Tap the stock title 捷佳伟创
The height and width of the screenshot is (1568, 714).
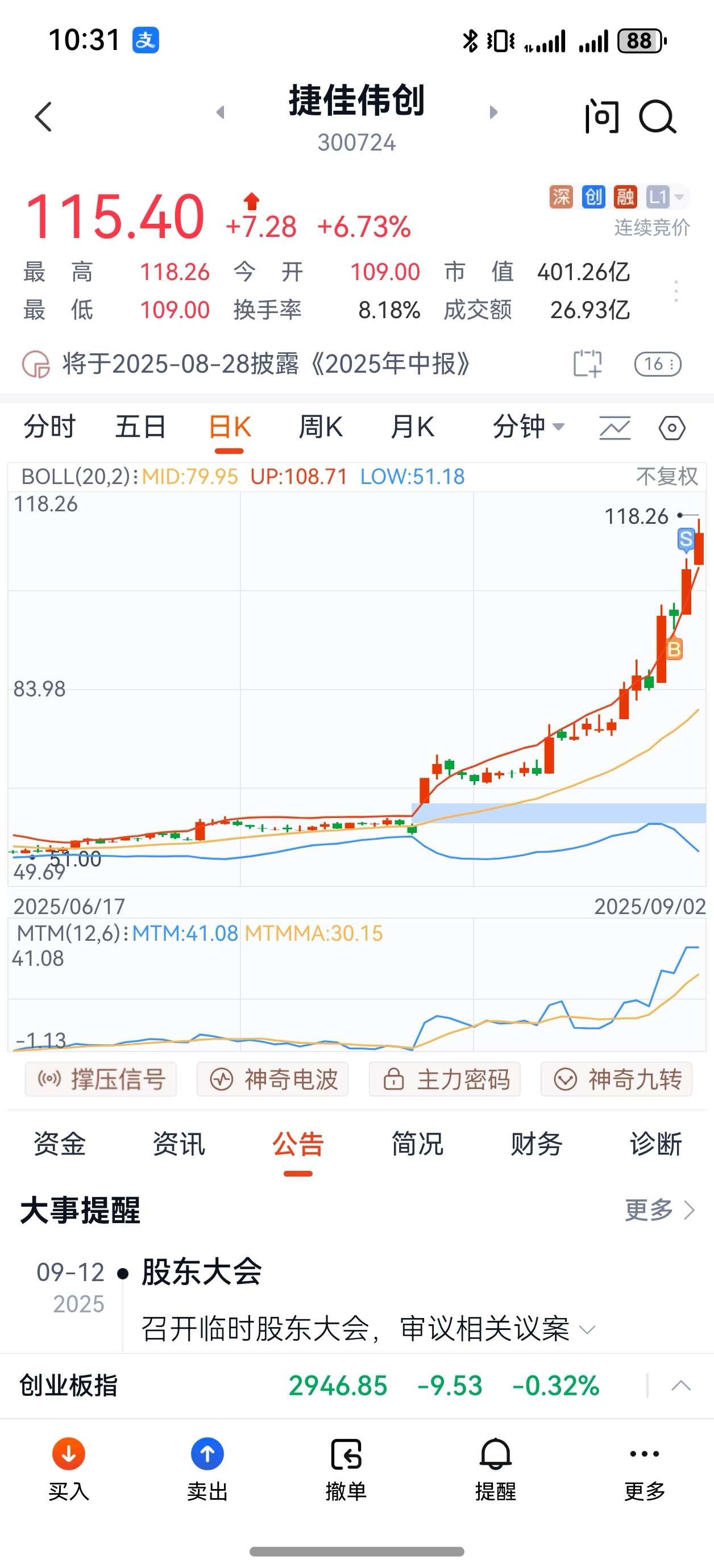pos(356,101)
